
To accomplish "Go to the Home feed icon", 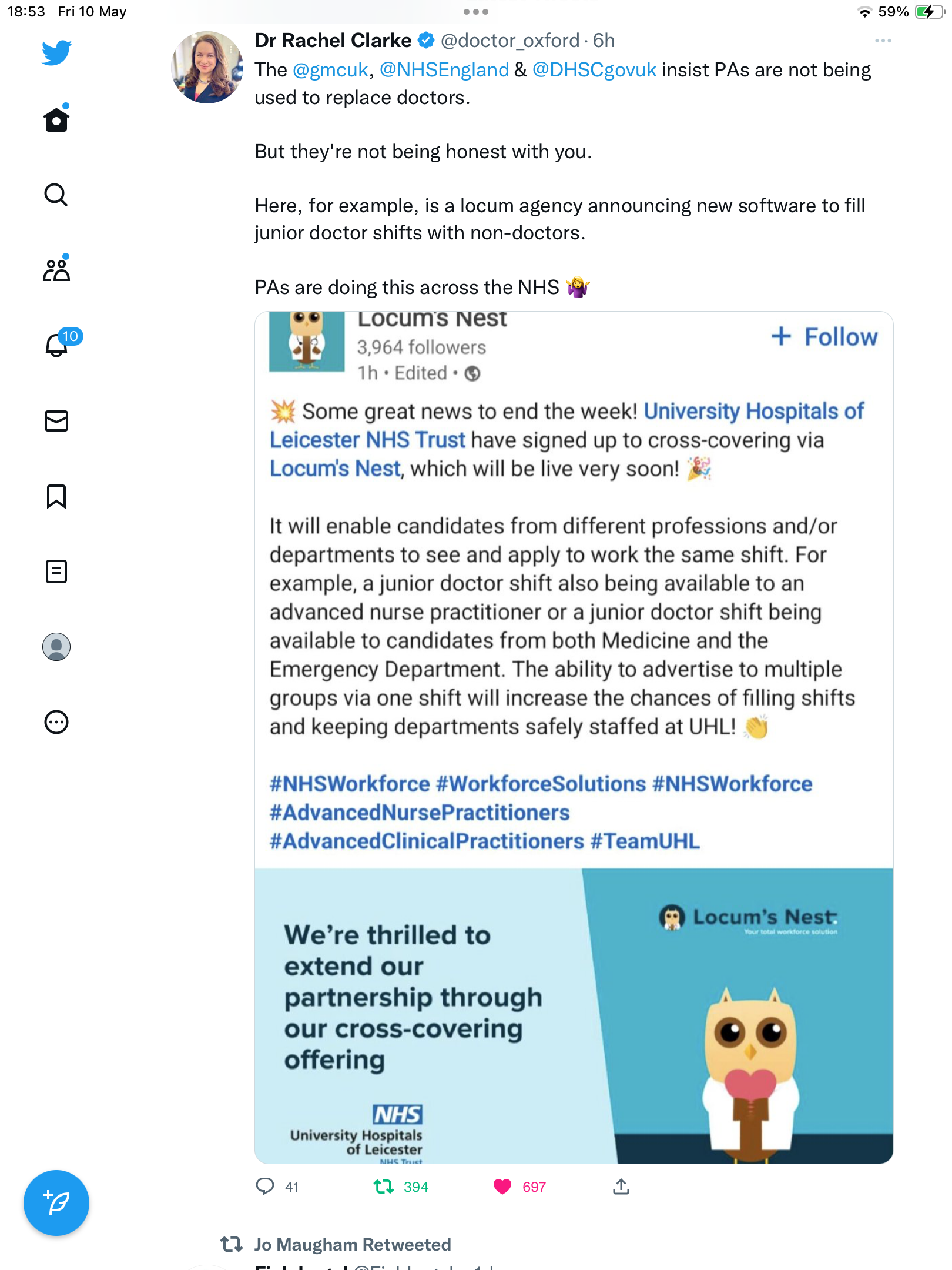I will point(56,119).
